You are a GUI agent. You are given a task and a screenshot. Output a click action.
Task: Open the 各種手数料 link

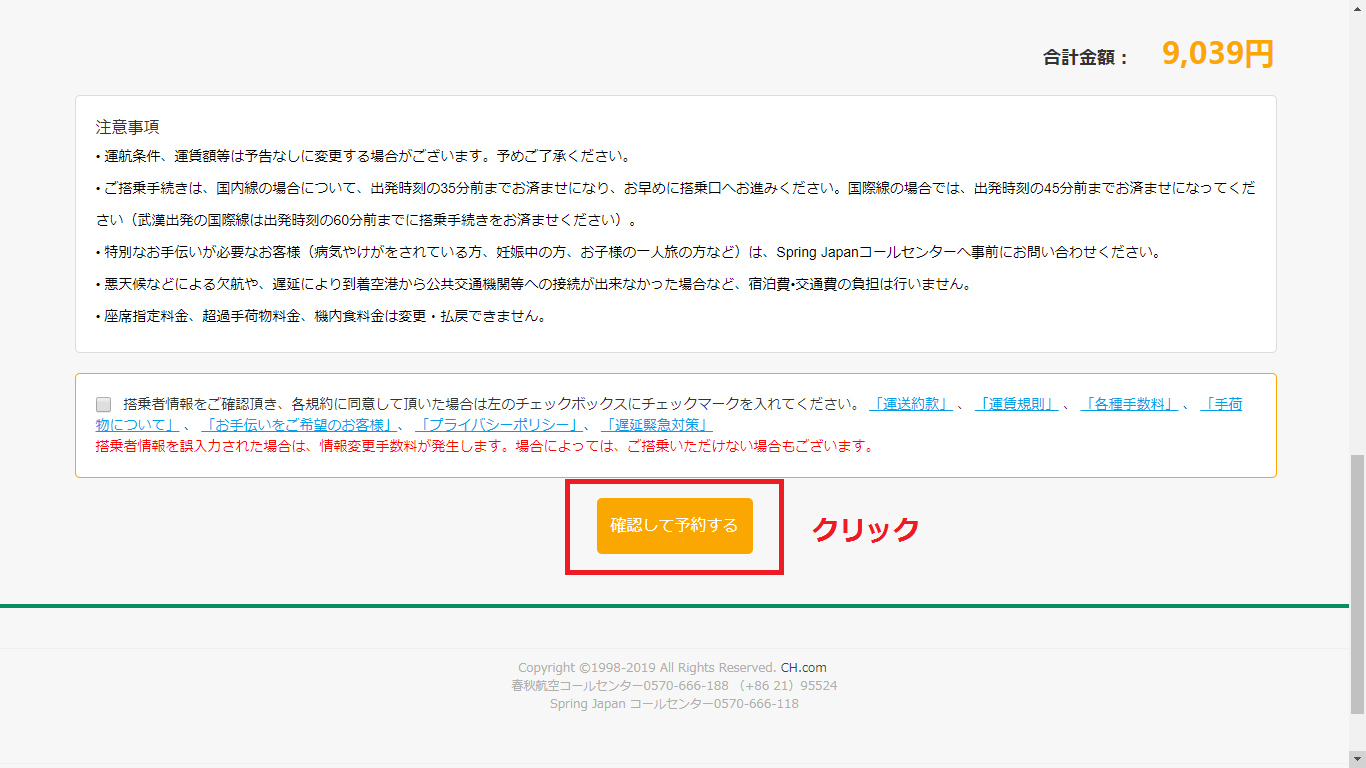(x=1129, y=405)
